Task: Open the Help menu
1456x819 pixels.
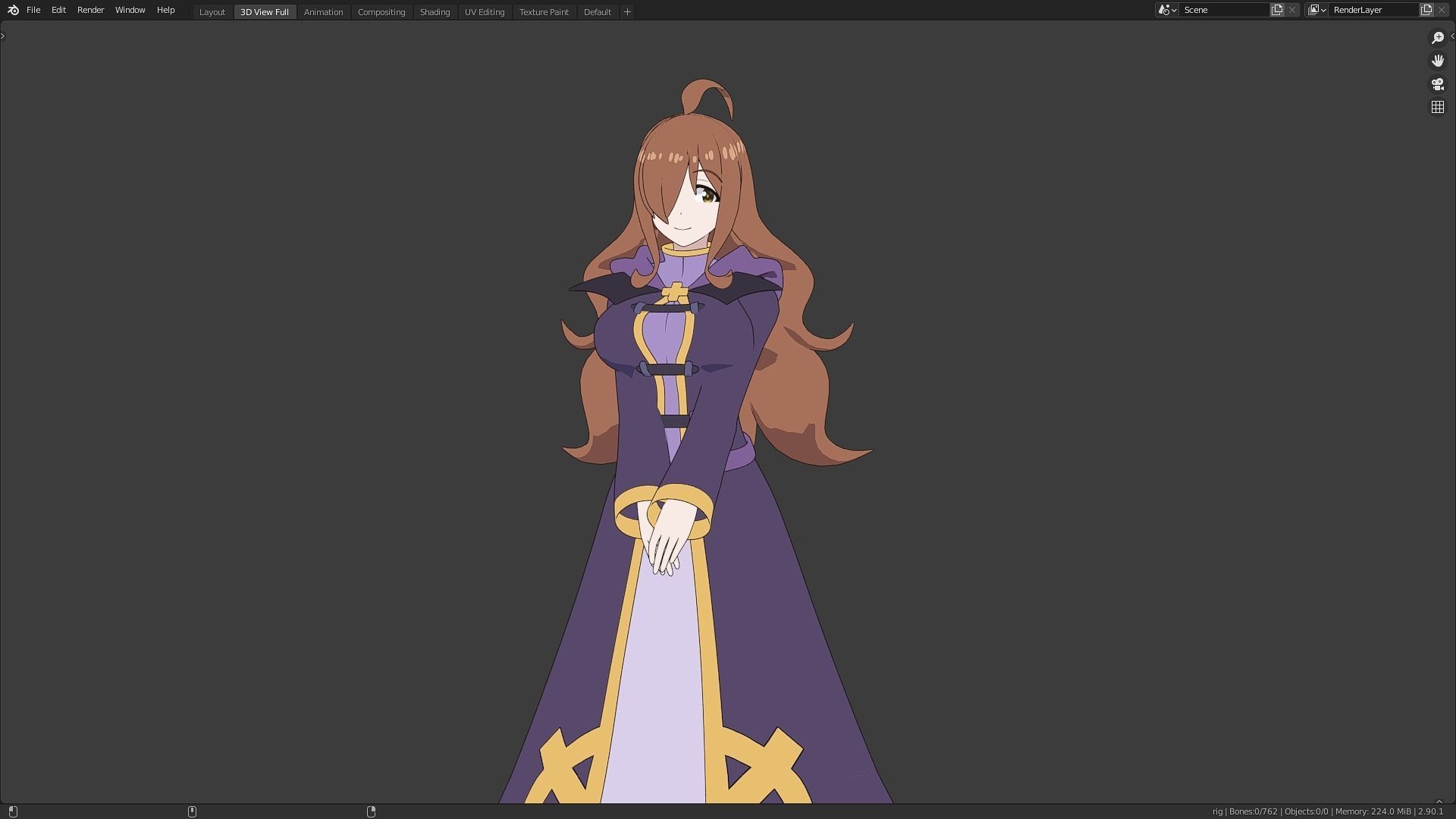Action: (x=165, y=10)
